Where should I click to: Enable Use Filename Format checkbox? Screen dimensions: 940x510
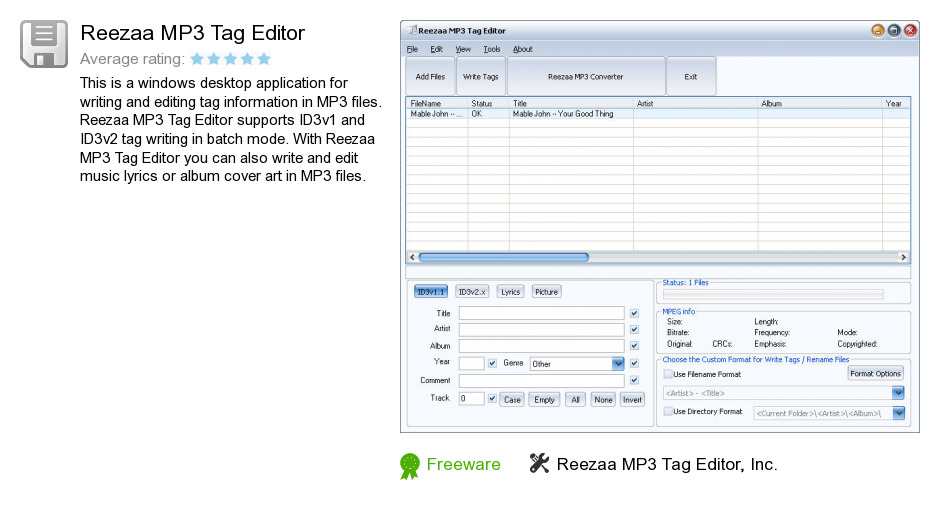coord(668,374)
